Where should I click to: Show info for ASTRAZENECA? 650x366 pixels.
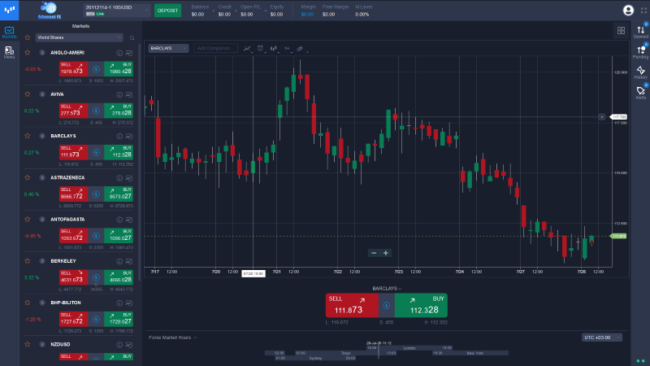click(x=119, y=178)
